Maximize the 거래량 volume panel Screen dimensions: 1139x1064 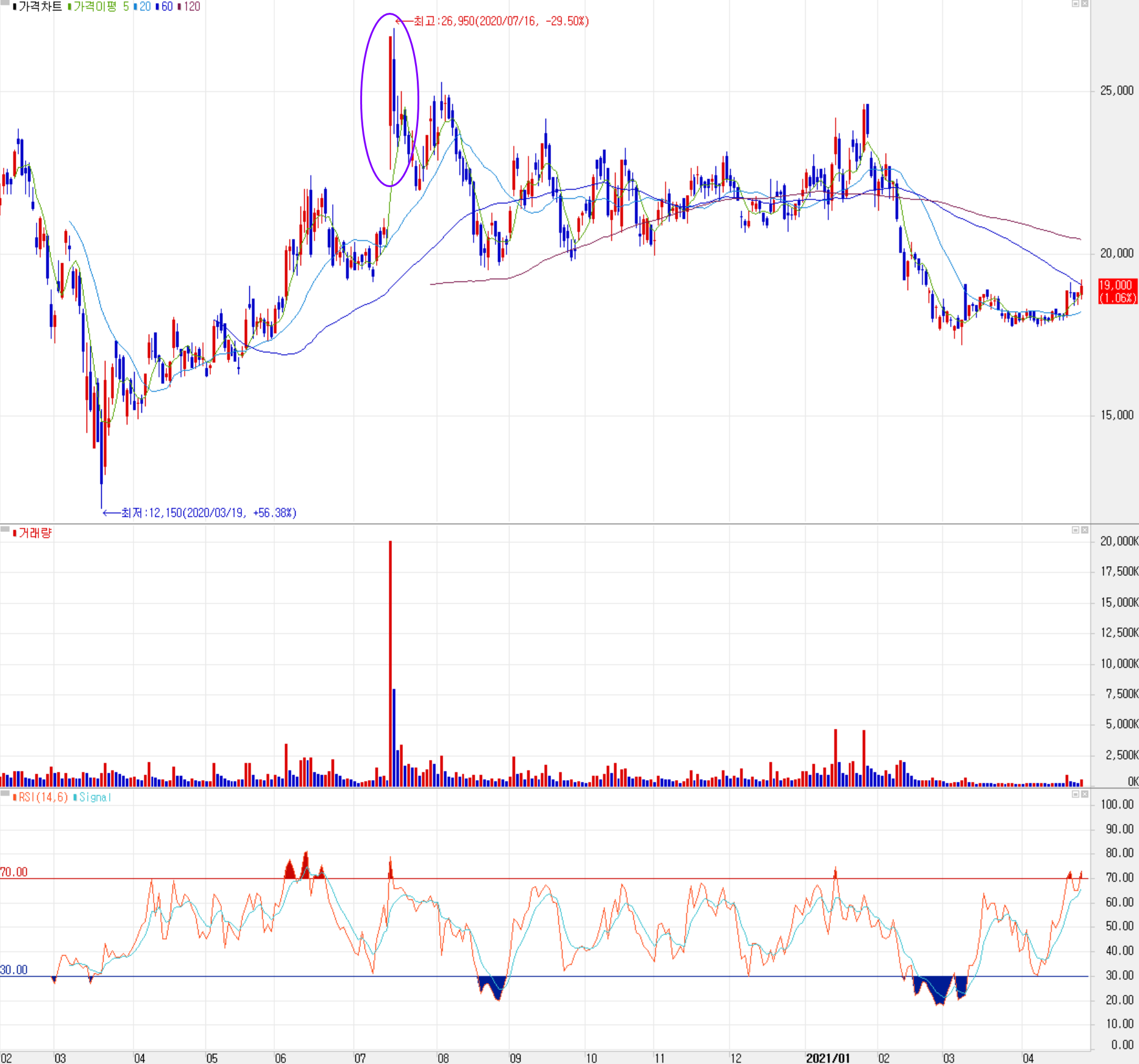(x=1076, y=530)
